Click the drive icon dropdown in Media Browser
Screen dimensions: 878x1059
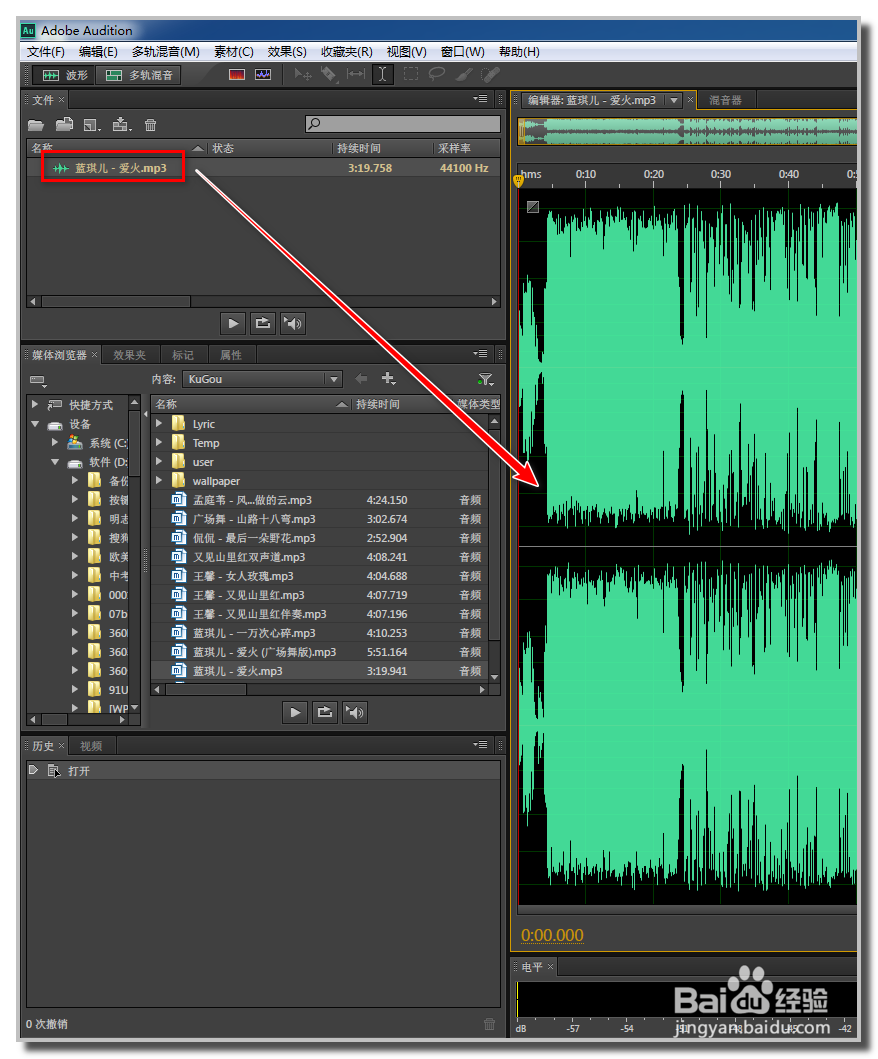tap(38, 382)
